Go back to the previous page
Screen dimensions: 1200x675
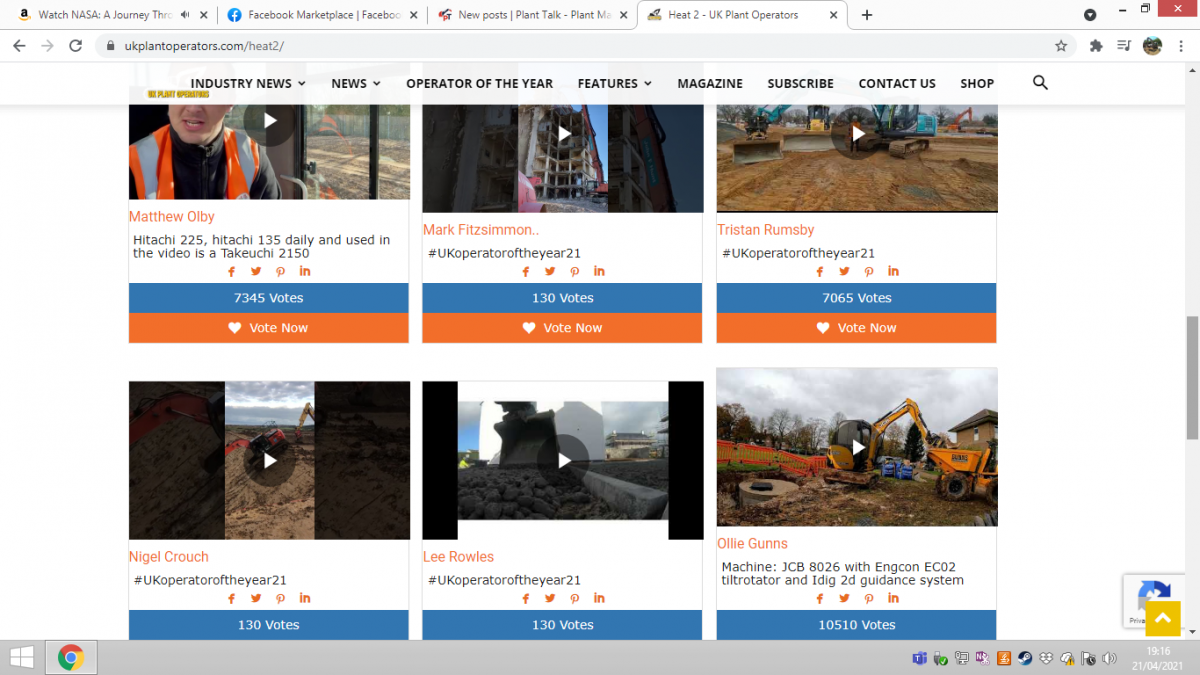click(19, 46)
